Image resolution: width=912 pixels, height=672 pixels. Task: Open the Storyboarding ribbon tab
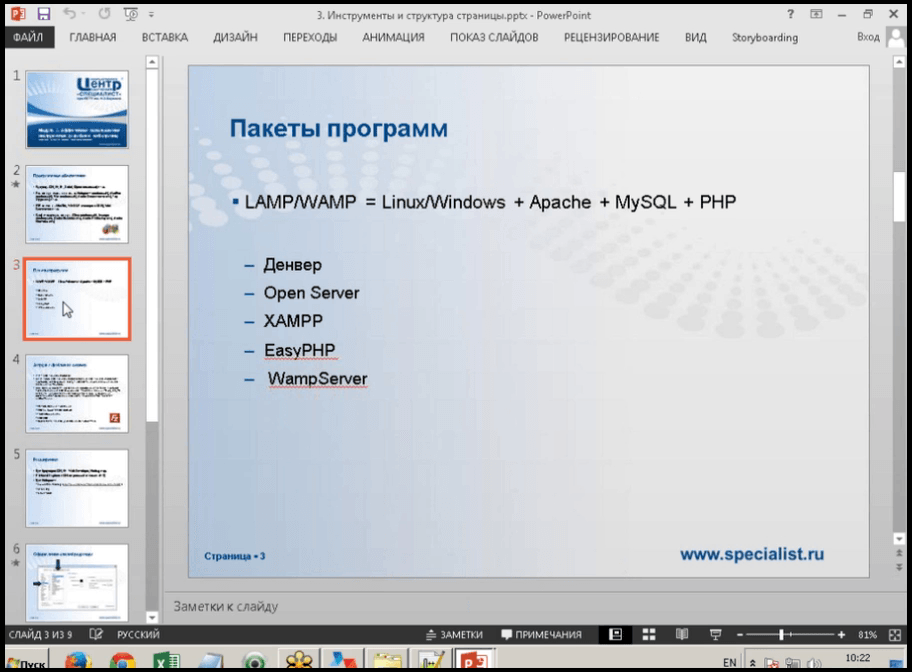(x=764, y=37)
